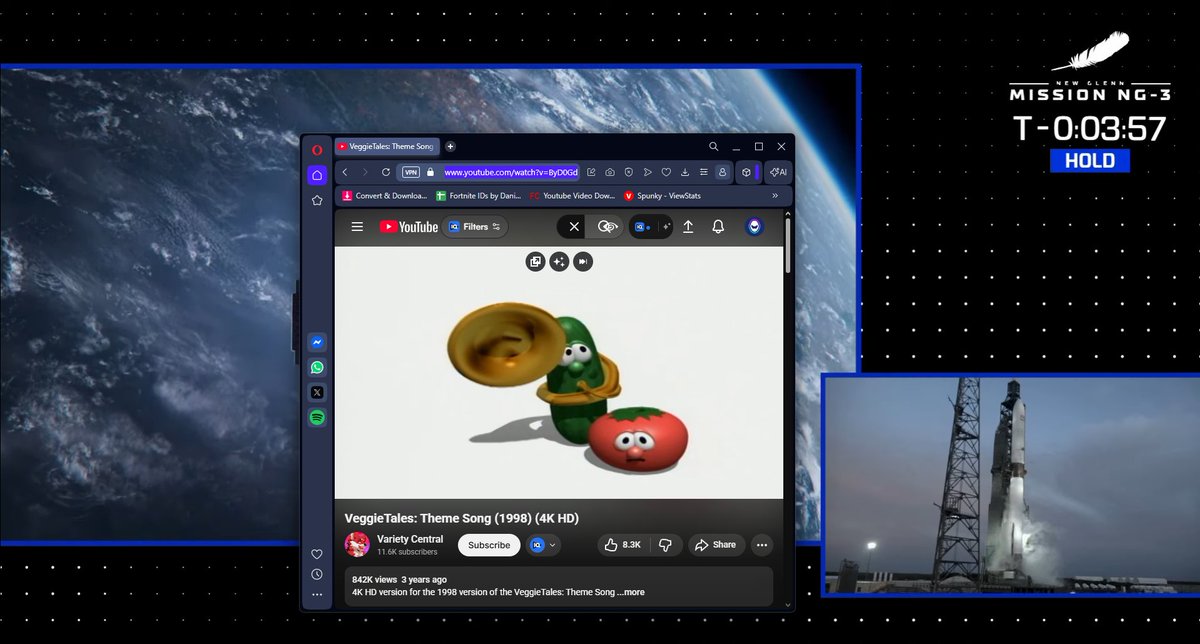
Task: Open the heart Pinboards icon in sidebar
Action: point(317,554)
